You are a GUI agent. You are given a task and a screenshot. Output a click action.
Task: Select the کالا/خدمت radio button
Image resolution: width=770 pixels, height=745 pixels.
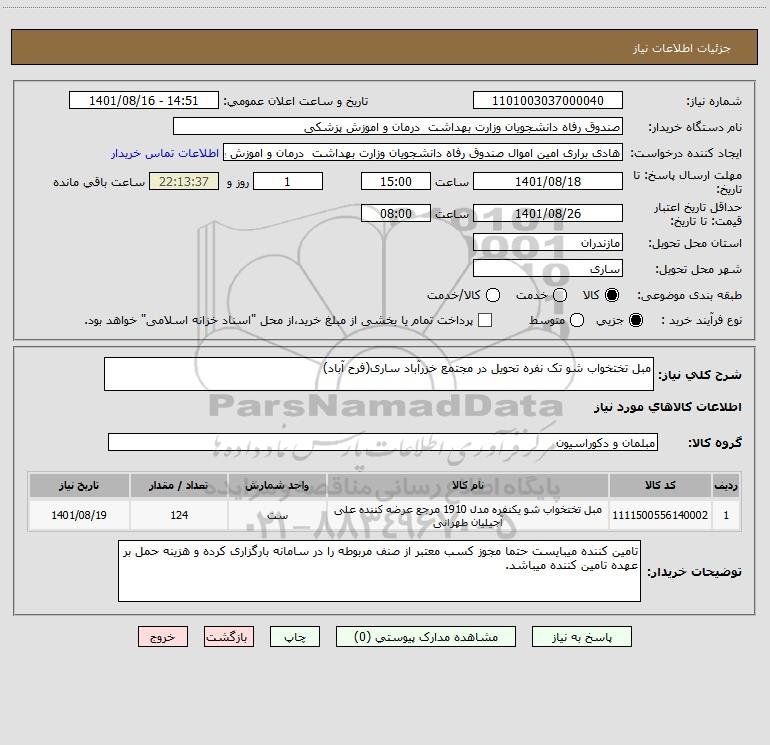click(493, 295)
